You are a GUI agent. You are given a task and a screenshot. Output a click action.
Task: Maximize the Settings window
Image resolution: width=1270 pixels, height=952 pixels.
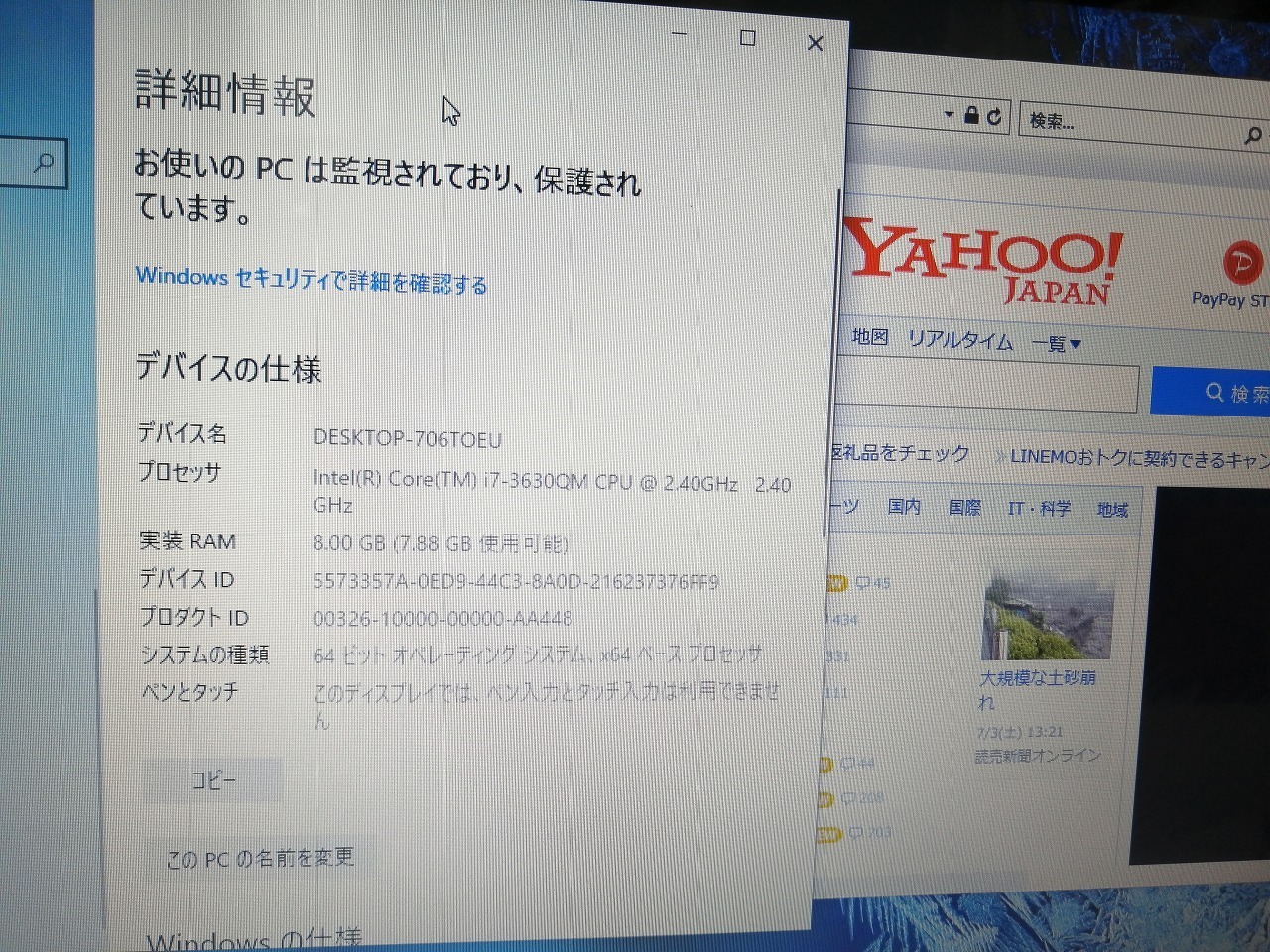point(748,38)
